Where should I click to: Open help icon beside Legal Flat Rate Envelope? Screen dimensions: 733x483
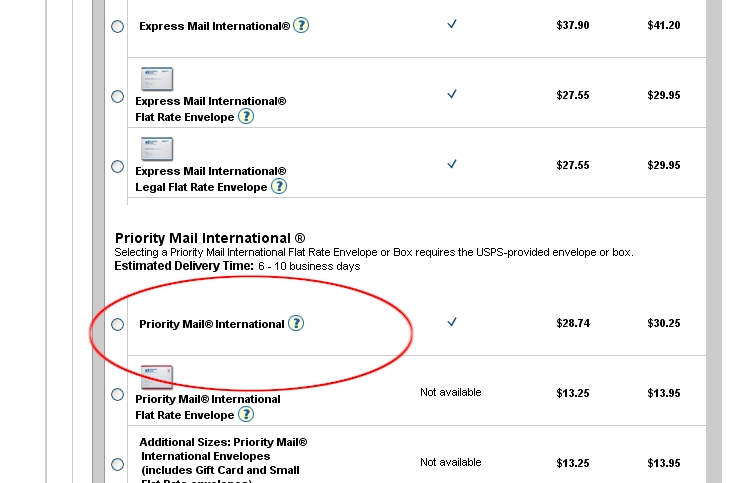point(279,186)
